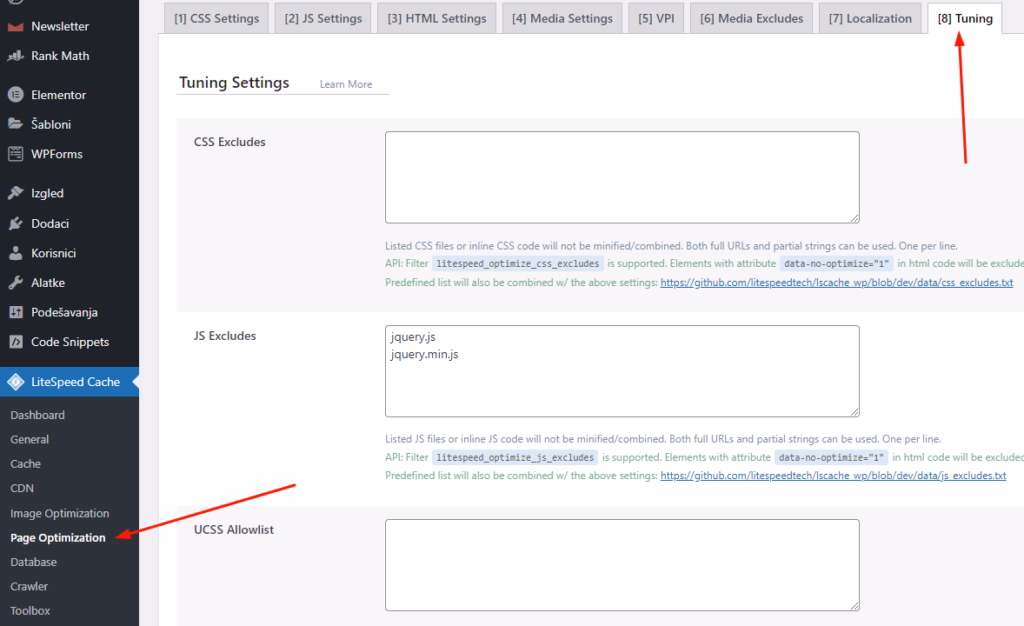Viewport: 1024px width, 626px height.
Task: Click the Alatke wrench icon
Action: 16,283
